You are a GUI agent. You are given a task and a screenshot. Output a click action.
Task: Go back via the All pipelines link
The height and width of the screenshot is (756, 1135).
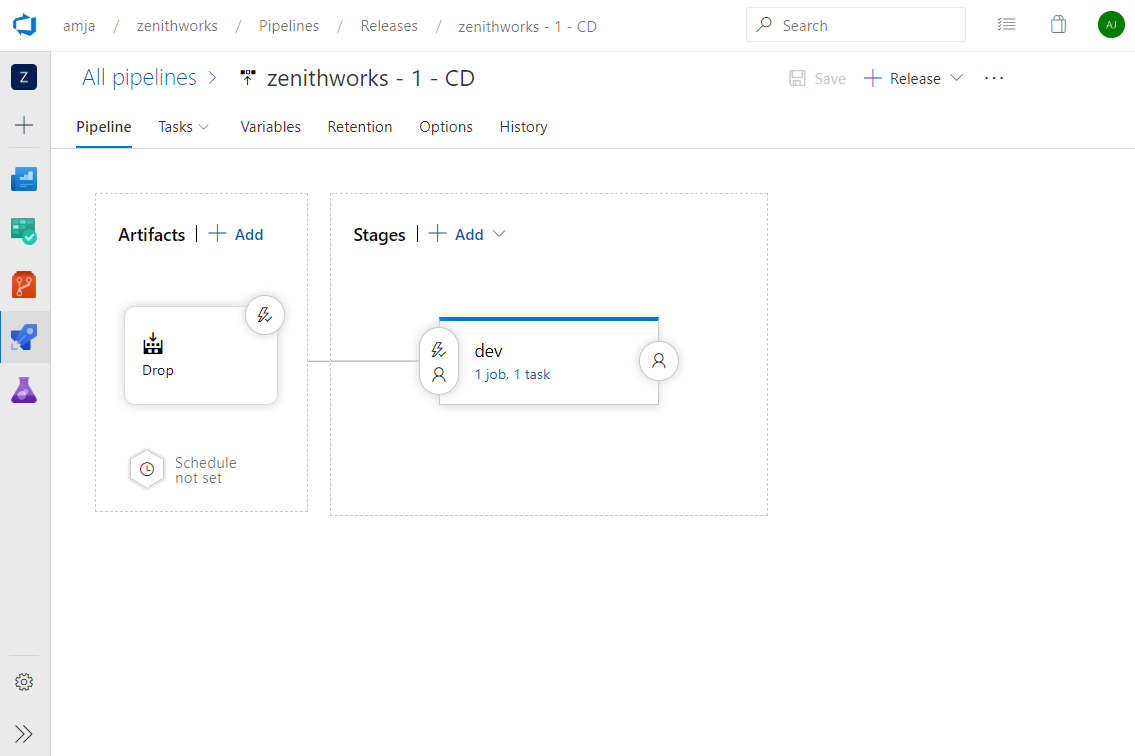coord(140,77)
